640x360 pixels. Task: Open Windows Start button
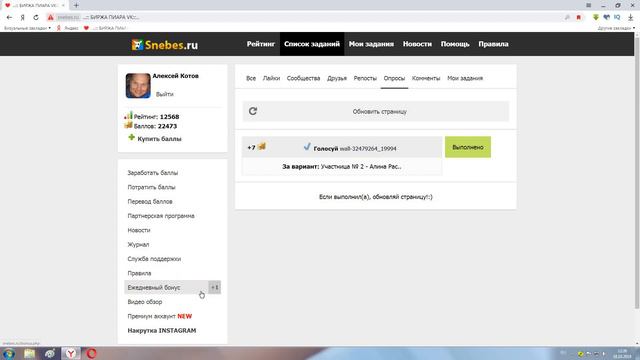9,353
